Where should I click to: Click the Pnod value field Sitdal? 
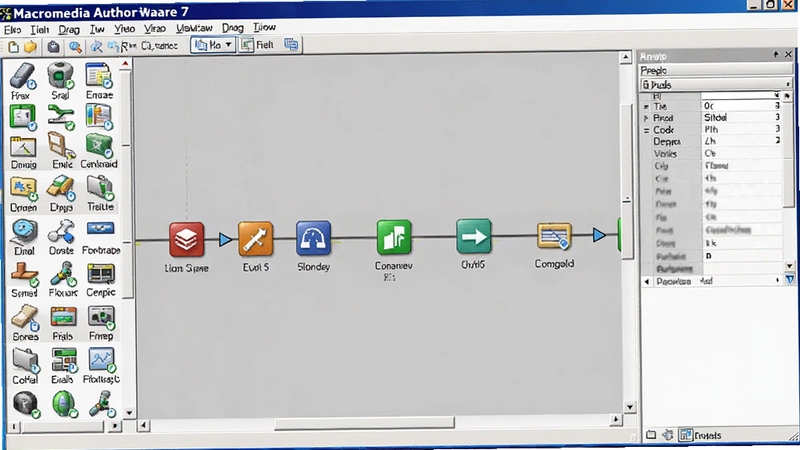[742, 117]
